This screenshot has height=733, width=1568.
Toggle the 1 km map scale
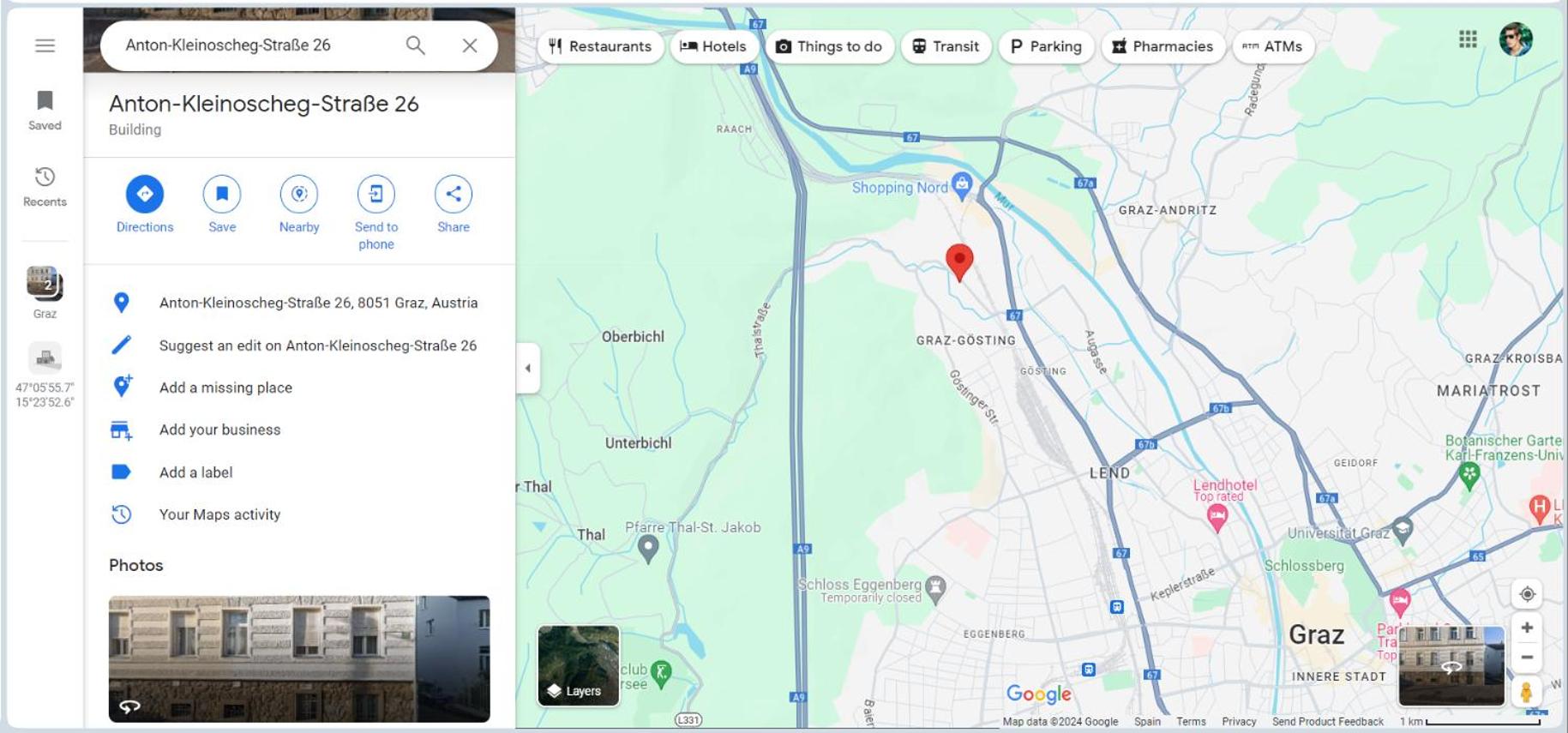(x=1469, y=722)
